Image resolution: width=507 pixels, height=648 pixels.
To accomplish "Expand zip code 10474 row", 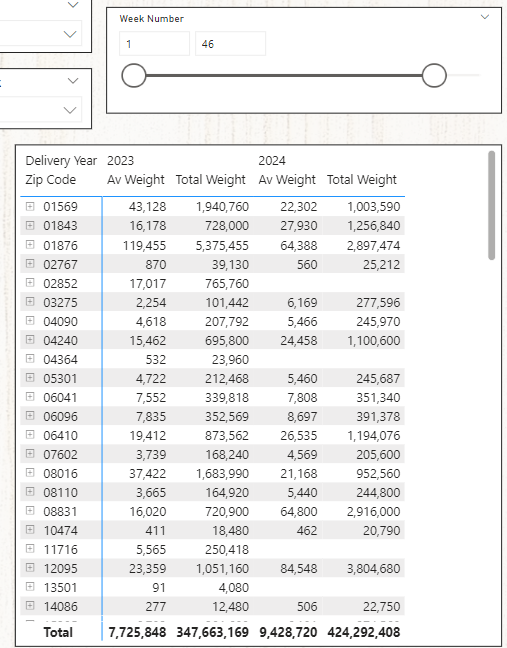I will [x=30, y=529].
